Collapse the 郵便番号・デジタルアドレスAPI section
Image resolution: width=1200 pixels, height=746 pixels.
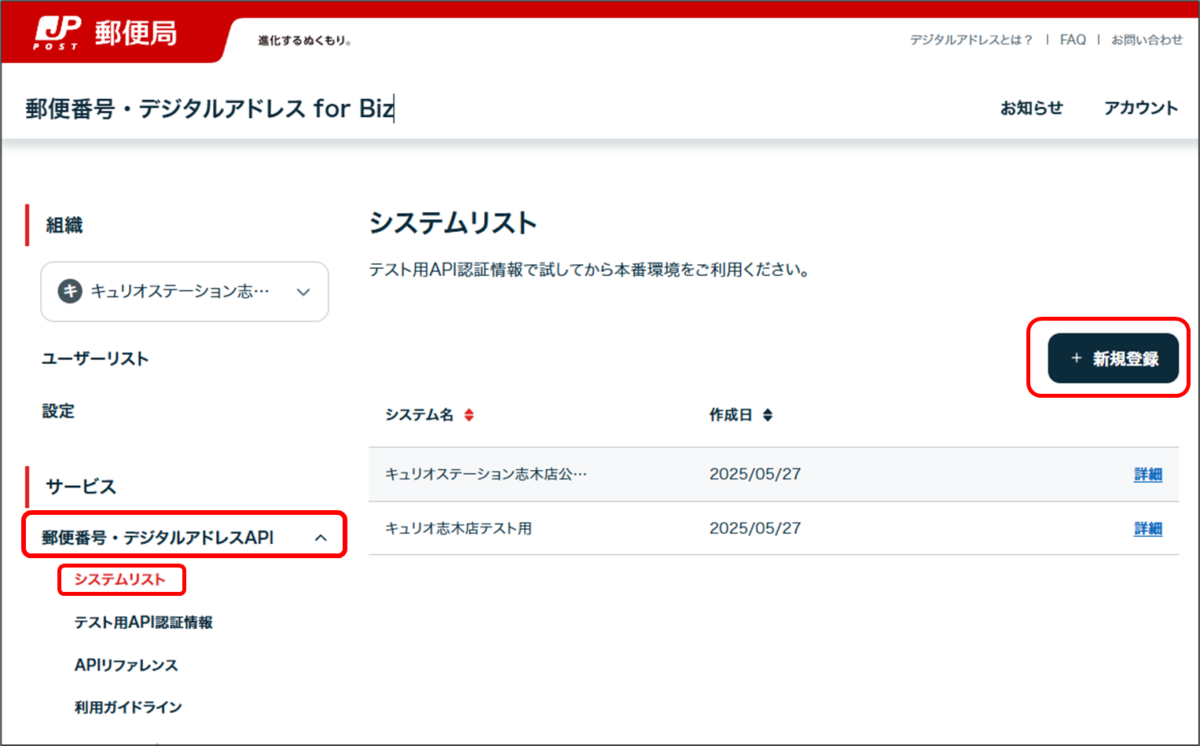pos(321,536)
